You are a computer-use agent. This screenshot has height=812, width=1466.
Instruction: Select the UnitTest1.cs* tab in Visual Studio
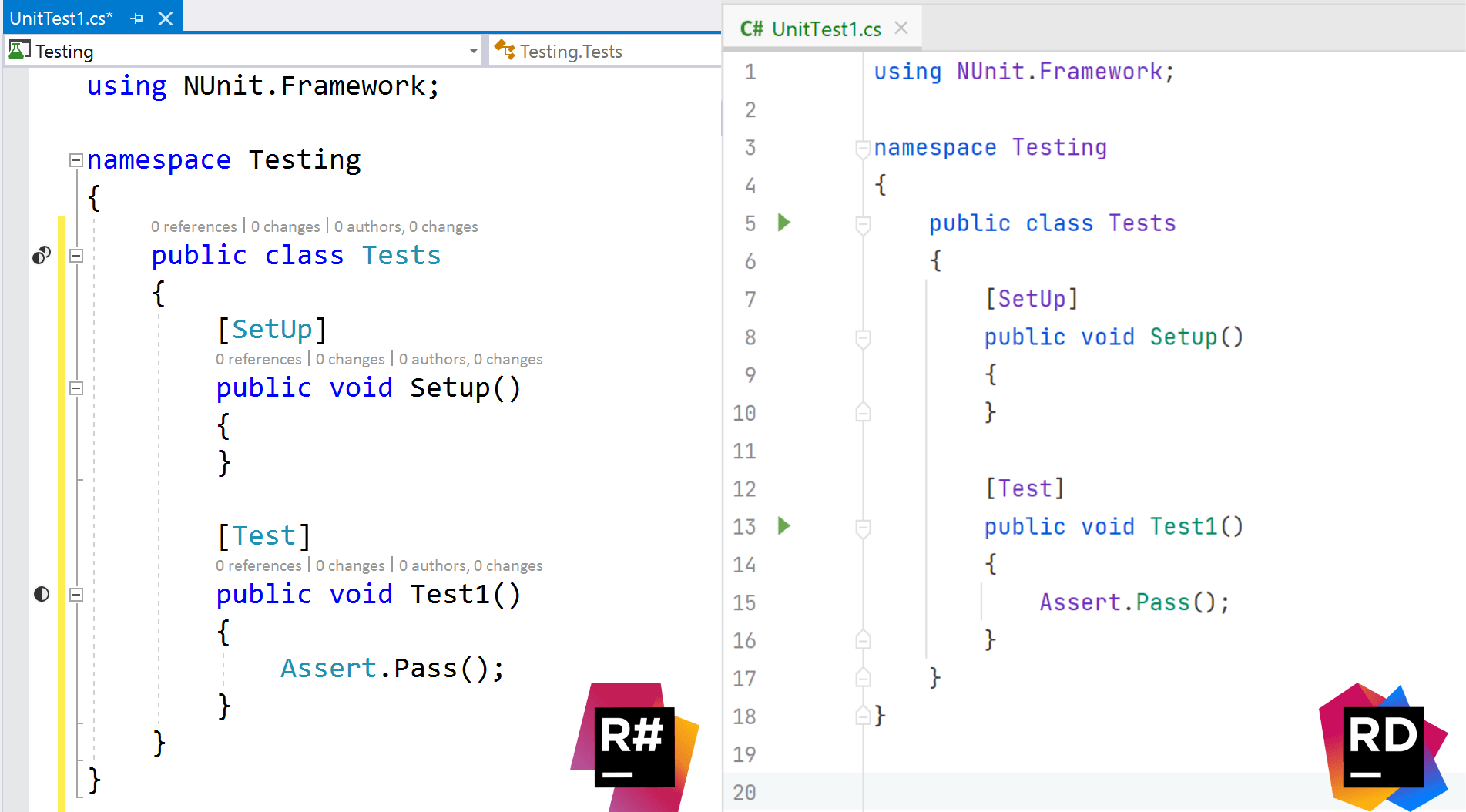coord(62,18)
